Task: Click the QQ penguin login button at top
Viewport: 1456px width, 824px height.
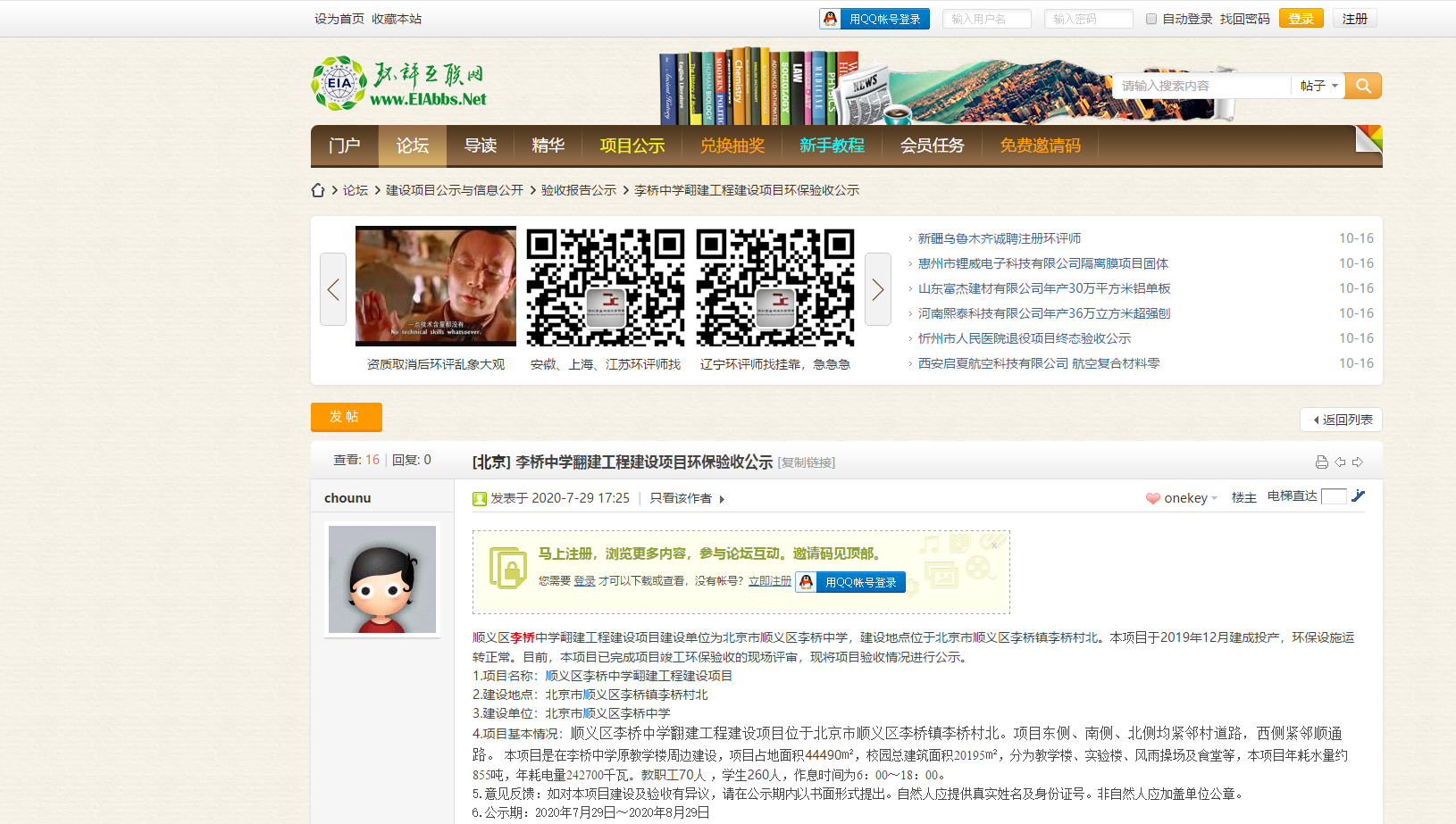Action: pos(874,19)
